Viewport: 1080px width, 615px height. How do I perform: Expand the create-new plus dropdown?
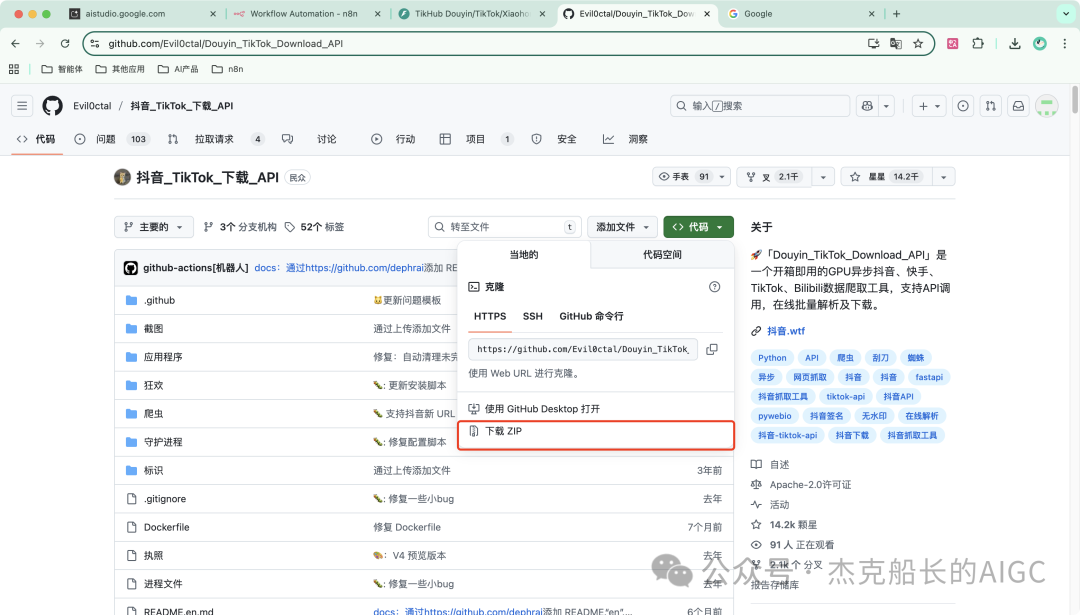click(929, 106)
